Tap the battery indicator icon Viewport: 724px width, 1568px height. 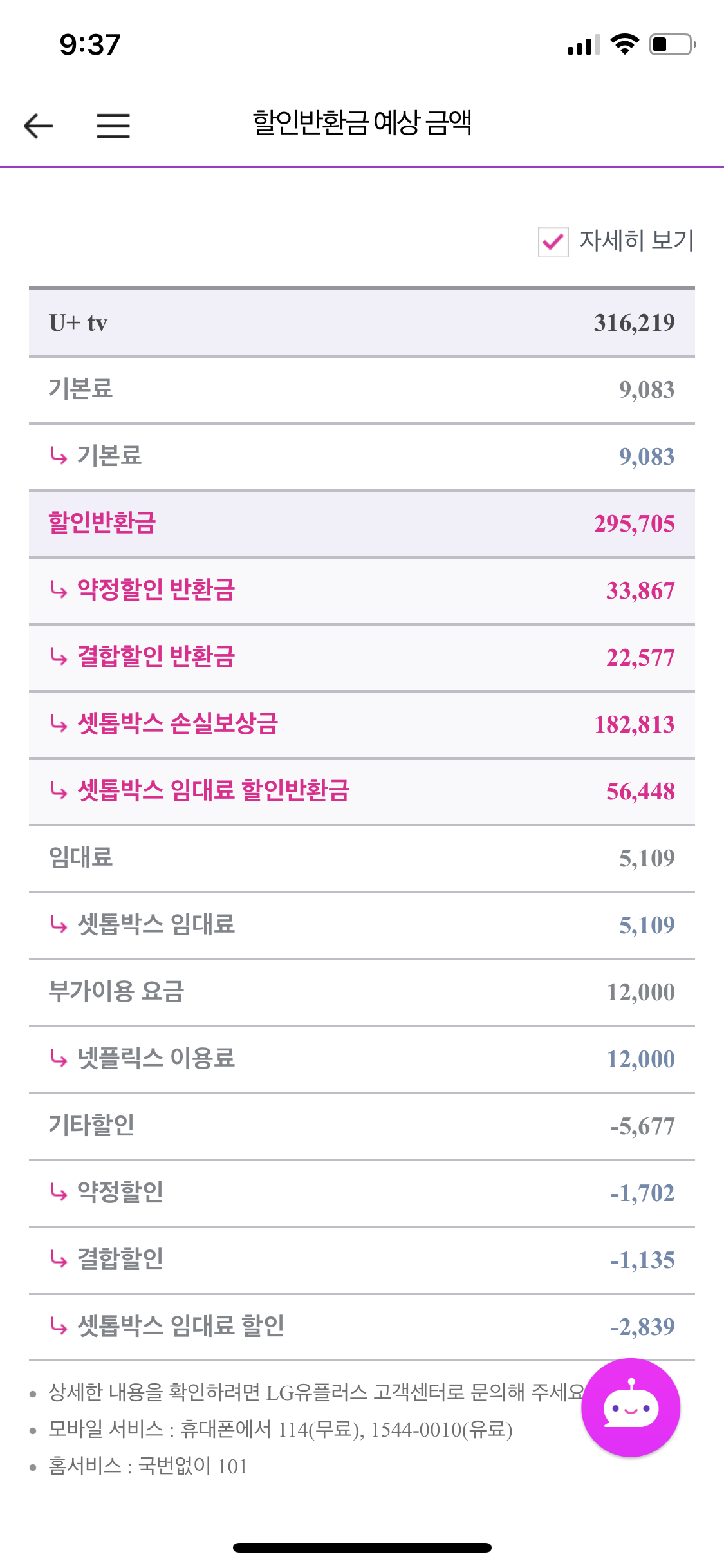(x=672, y=44)
